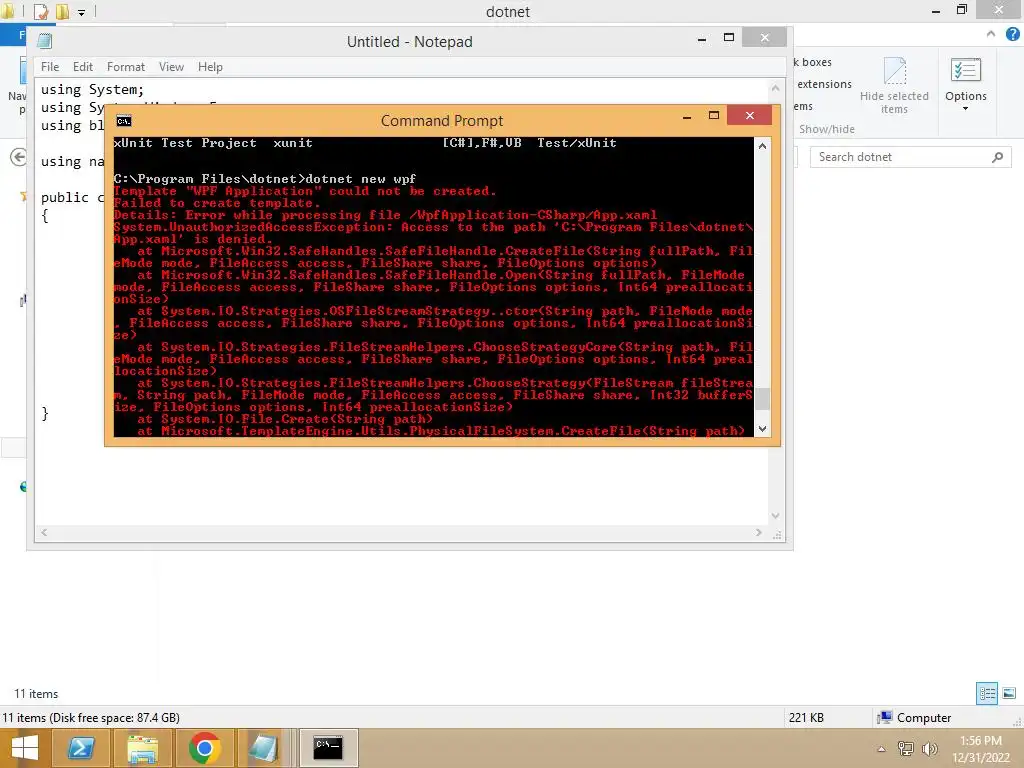Click the Command Prompt scroll up arrow
This screenshot has width=1024, height=768.
click(762, 146)
